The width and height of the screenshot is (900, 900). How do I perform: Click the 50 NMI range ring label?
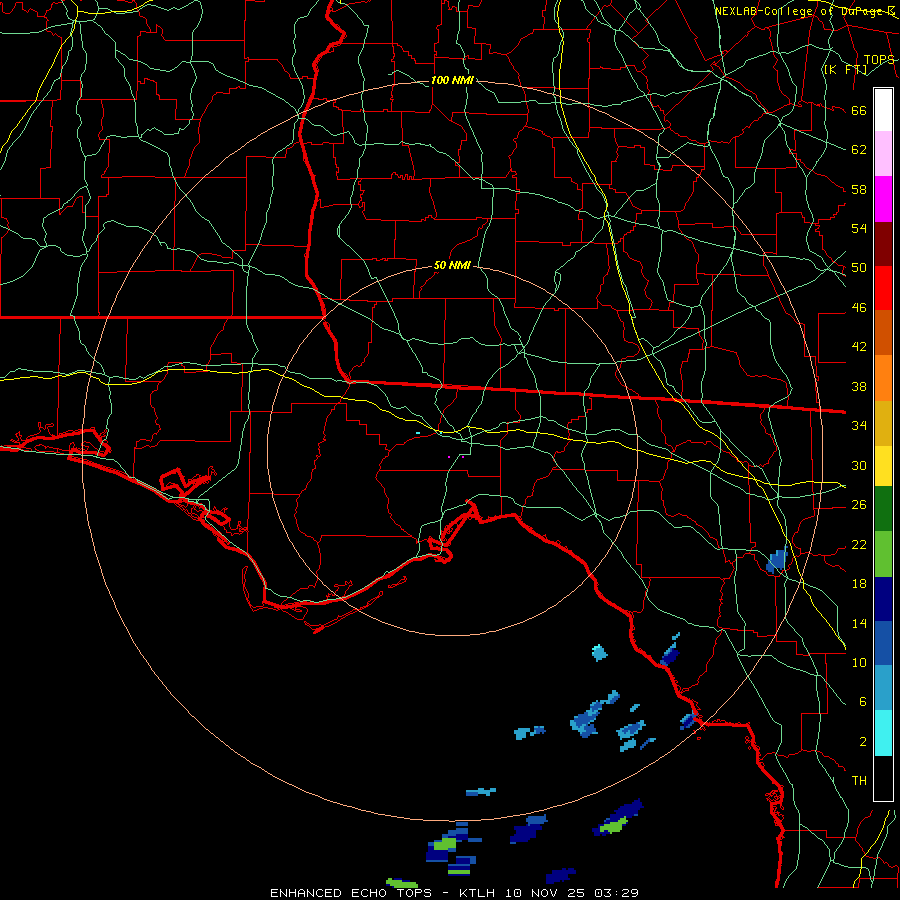[x=452, y=265]
